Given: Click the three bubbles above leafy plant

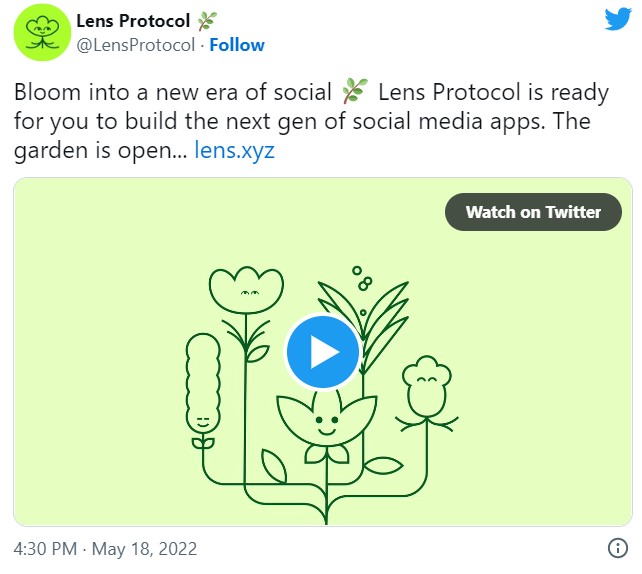Looking at the screenshot, I should click(x=362, y=278).
